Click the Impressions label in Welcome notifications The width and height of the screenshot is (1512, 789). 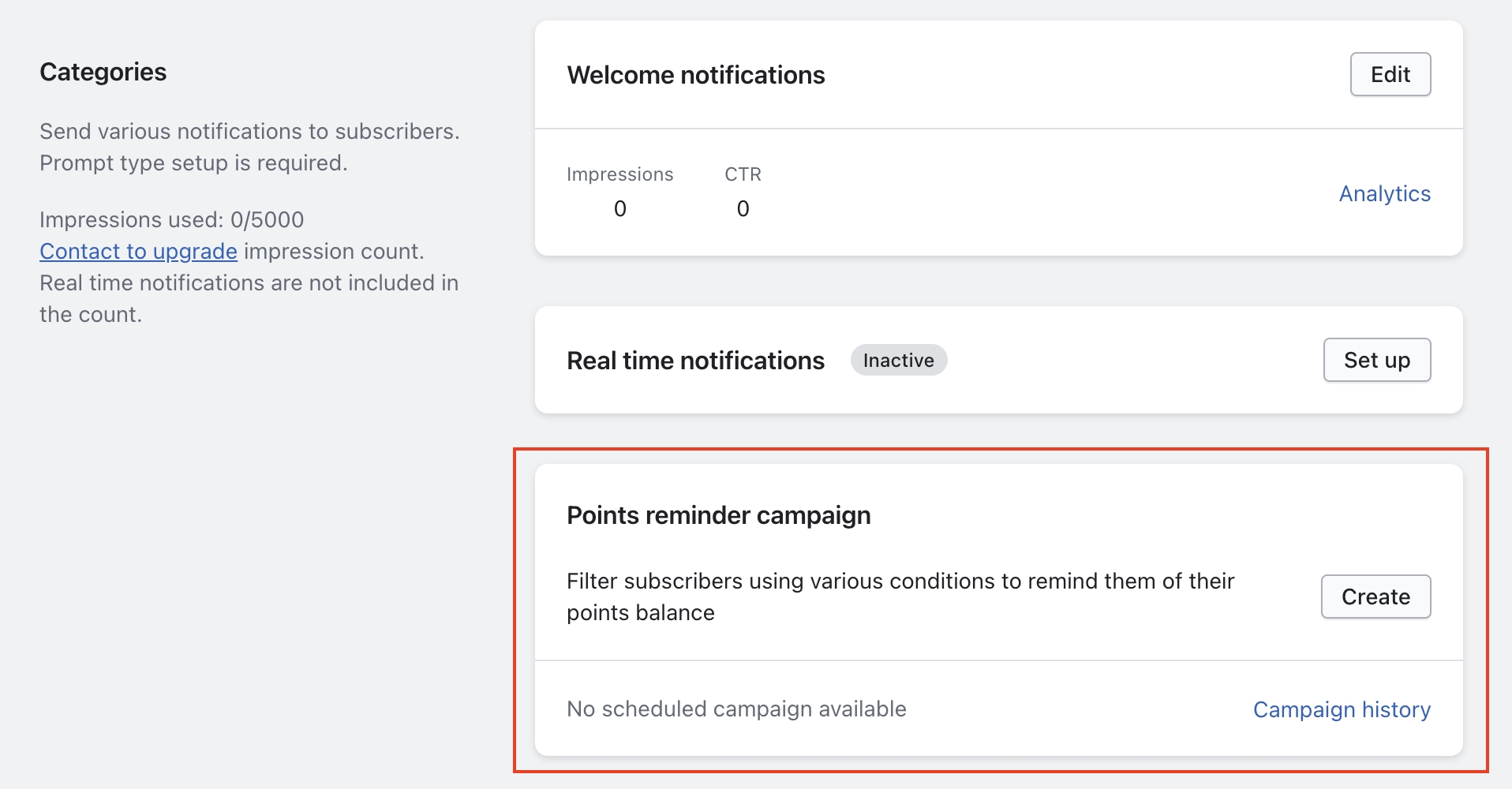[619, 174]
